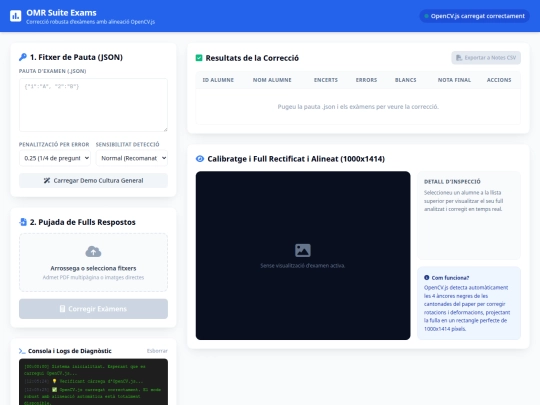Click Exportar a Notes CSV button
Screen dimensions: 540x405
[486, 58]
